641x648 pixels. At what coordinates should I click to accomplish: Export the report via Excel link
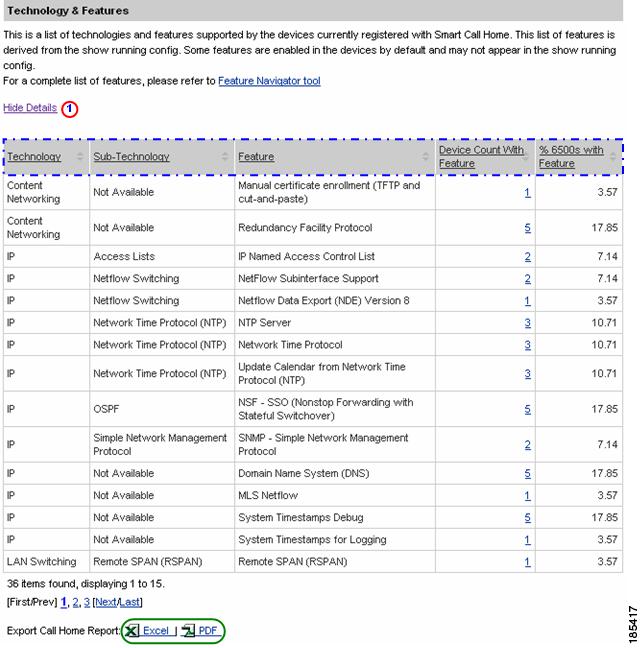[x=156, y=631]
